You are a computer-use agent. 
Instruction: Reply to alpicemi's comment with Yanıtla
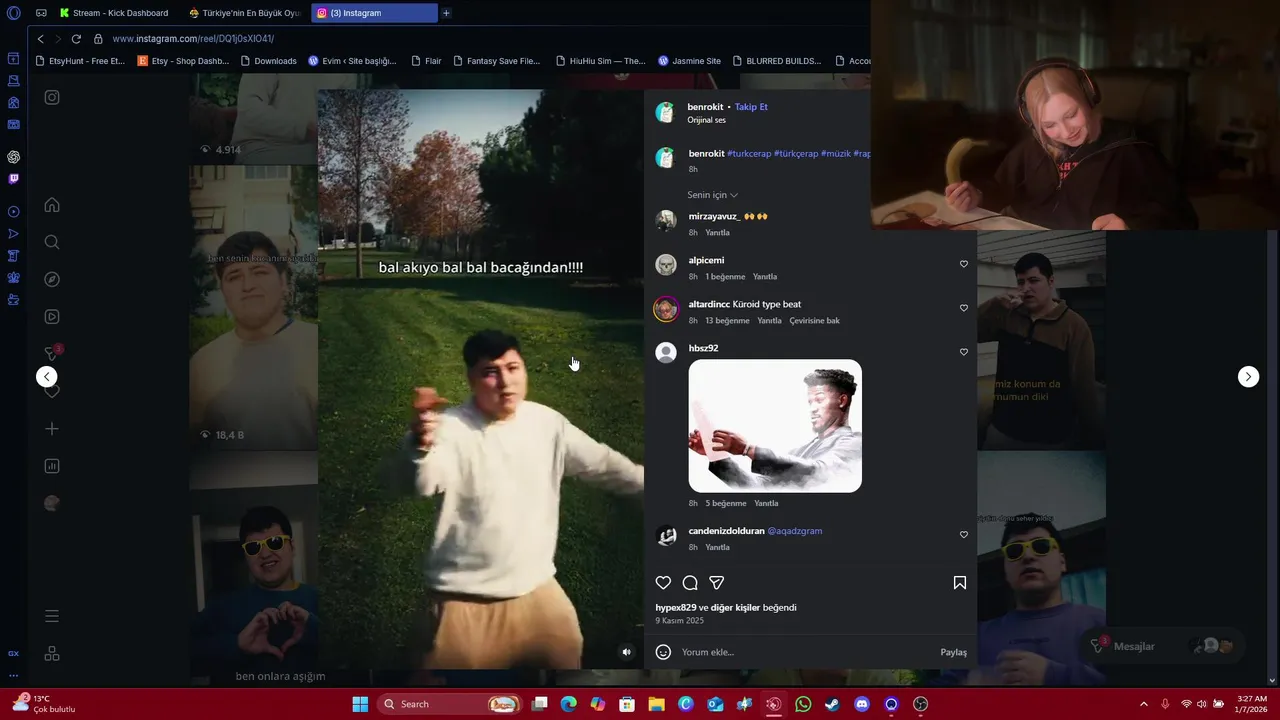[764, 277]
